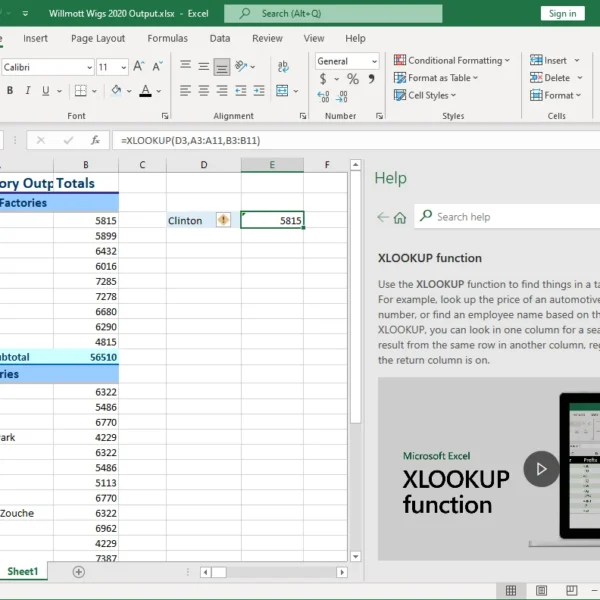Toggle bold formatting
Viewport: 600px width, 600px height.
pos(10,91)
